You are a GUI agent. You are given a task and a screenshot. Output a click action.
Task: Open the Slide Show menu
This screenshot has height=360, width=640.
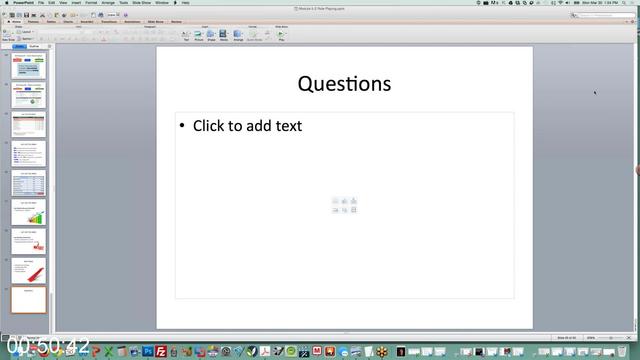coord(142,3)
